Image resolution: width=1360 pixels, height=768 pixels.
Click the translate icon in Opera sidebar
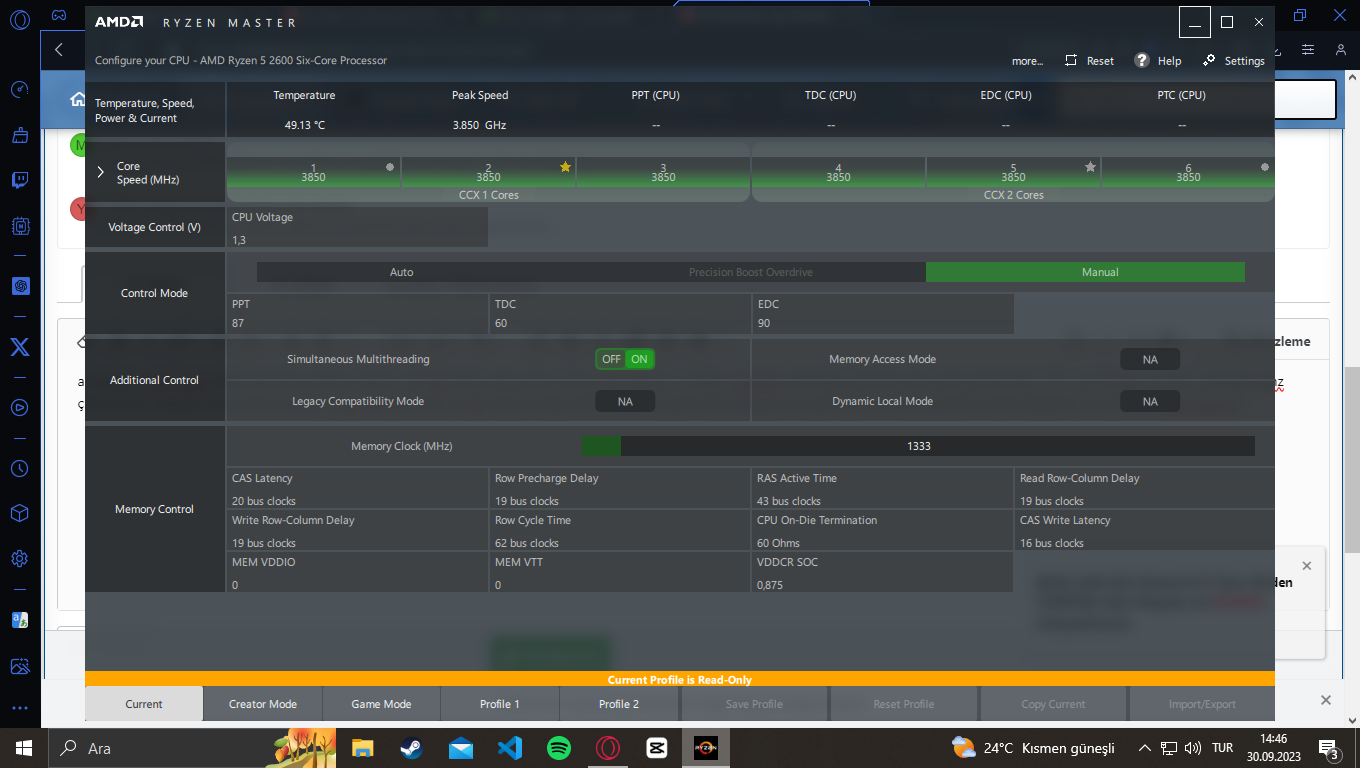point(20,620)
